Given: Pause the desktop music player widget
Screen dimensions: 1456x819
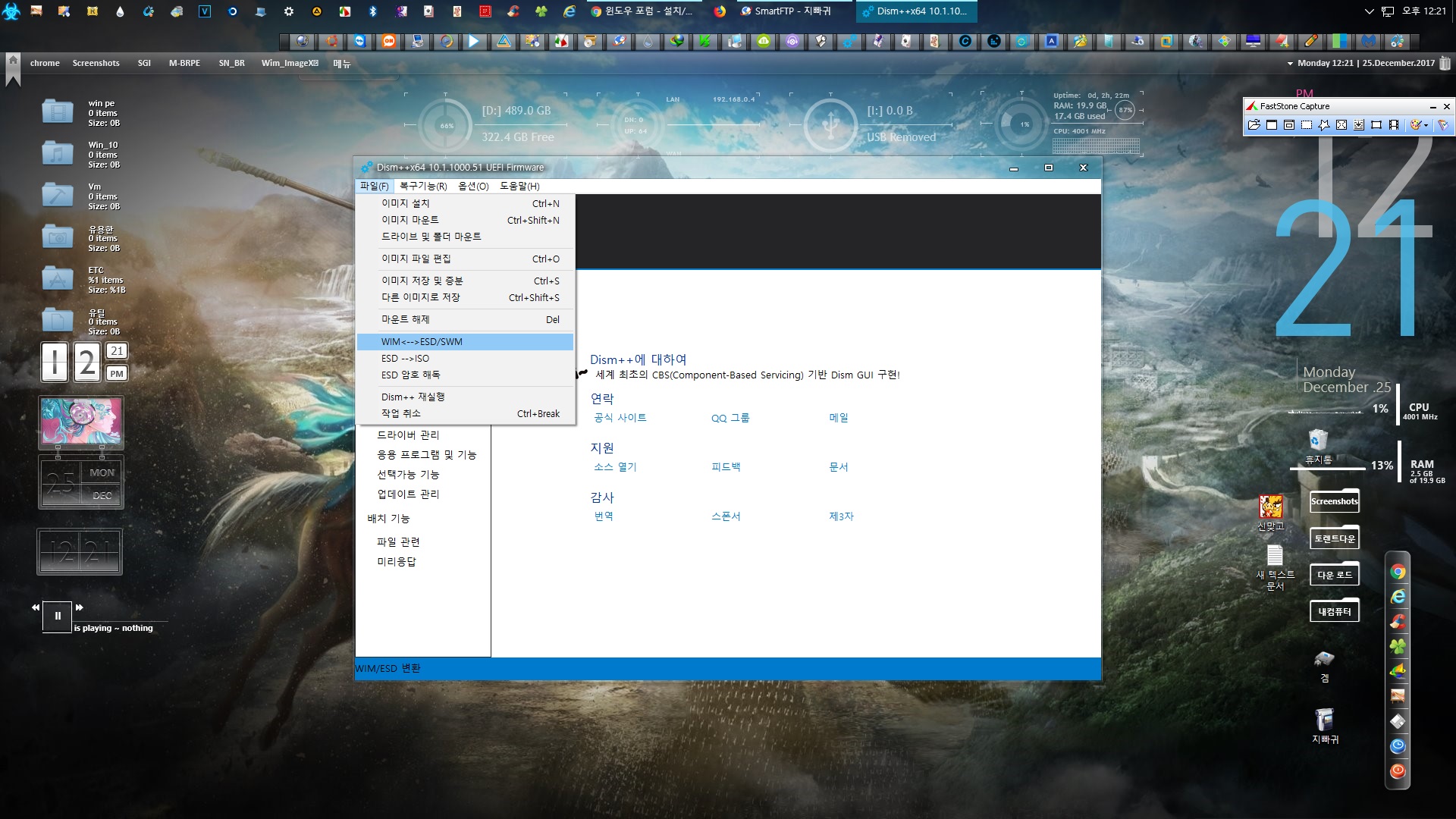Looking at the screenshot, I should click(x=57, y=617).
